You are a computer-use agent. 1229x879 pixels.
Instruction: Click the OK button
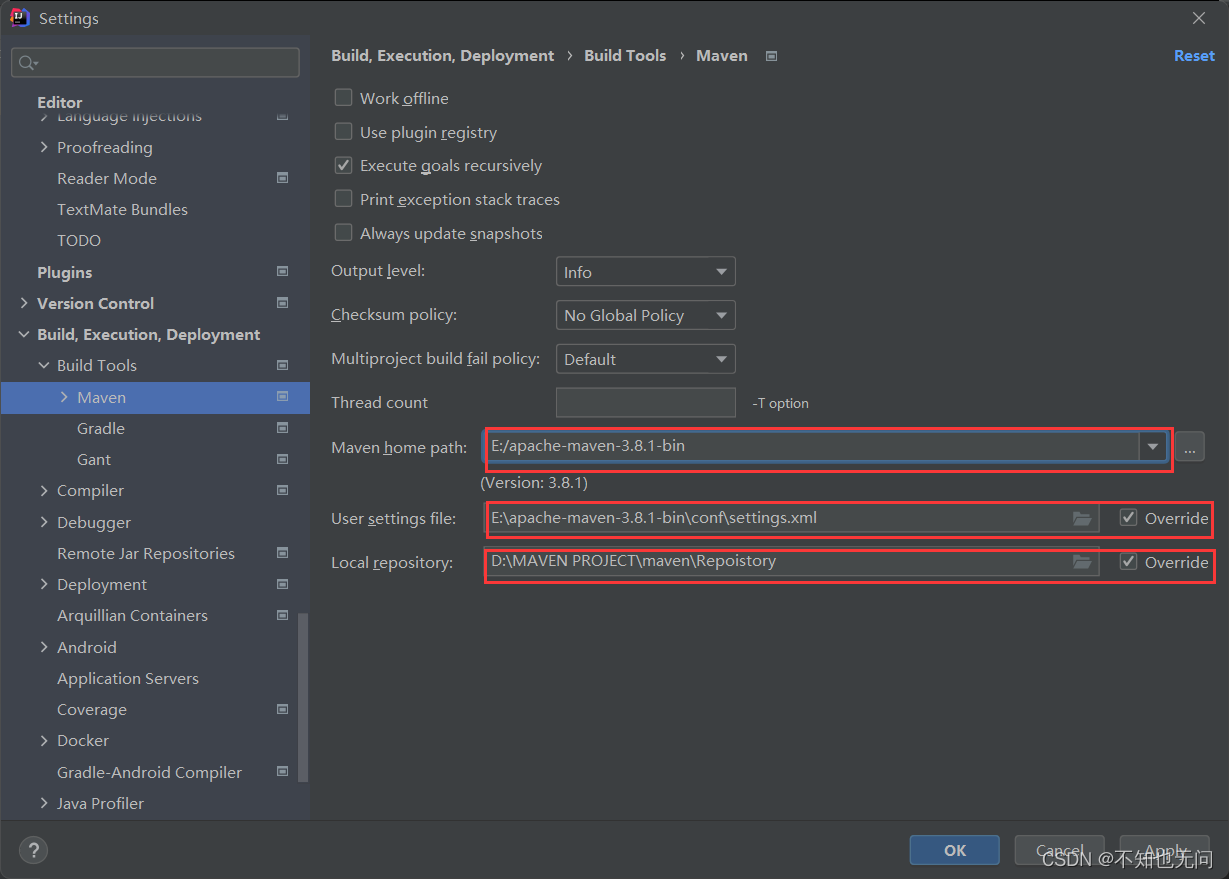point(955,850)
